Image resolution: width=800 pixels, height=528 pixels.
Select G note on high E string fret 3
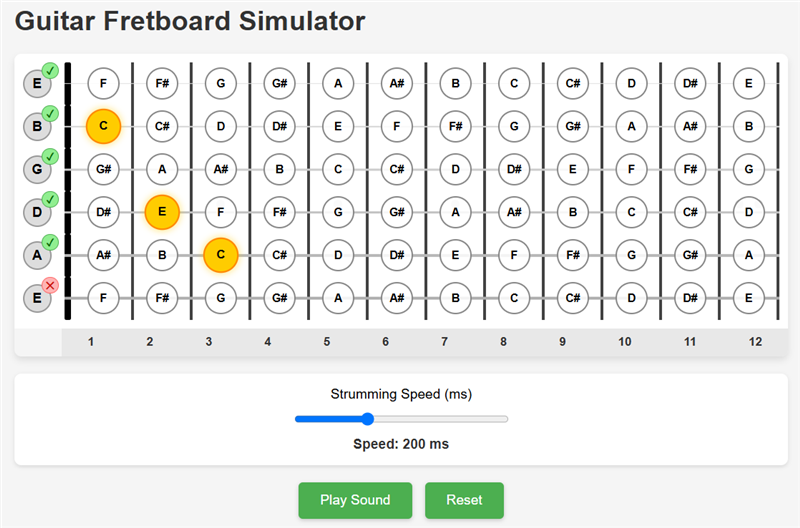coord(221,83)
